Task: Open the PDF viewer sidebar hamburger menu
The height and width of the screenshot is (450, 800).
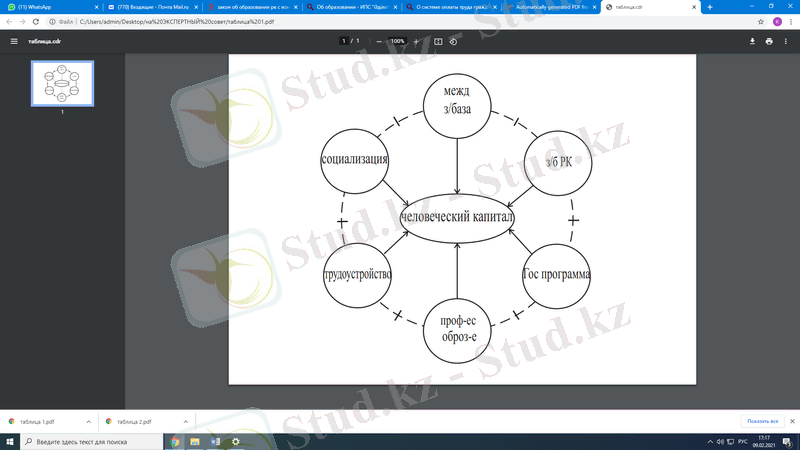Action: coord(14,41)
